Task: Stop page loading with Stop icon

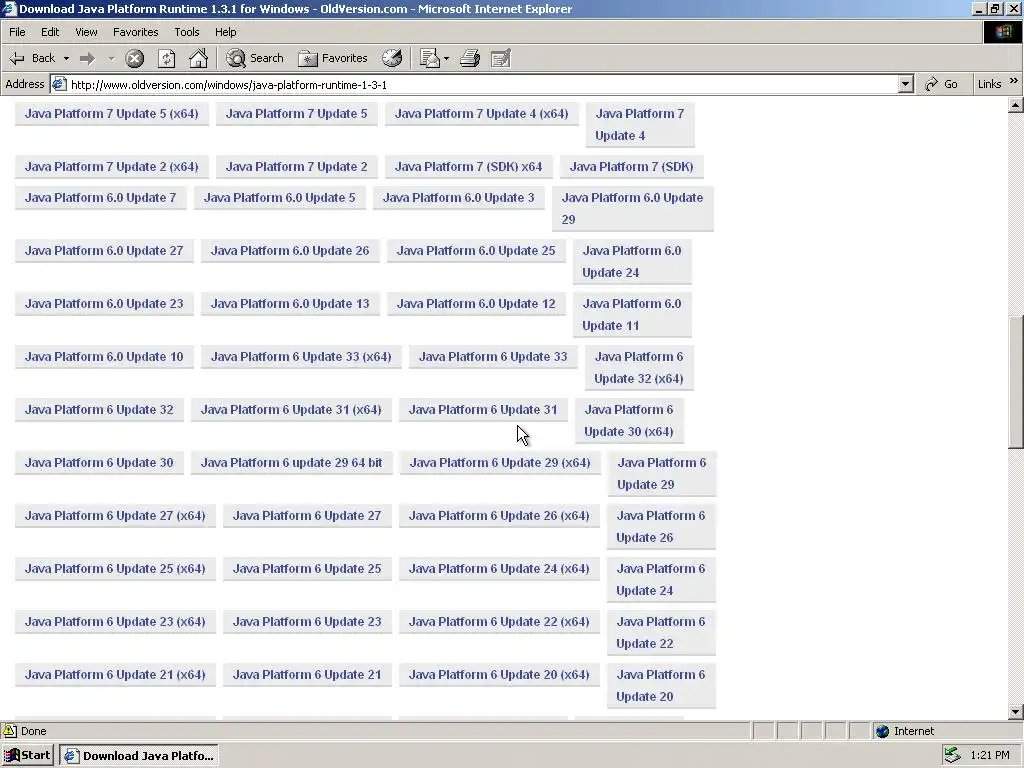Action: [x=135, y=59]
